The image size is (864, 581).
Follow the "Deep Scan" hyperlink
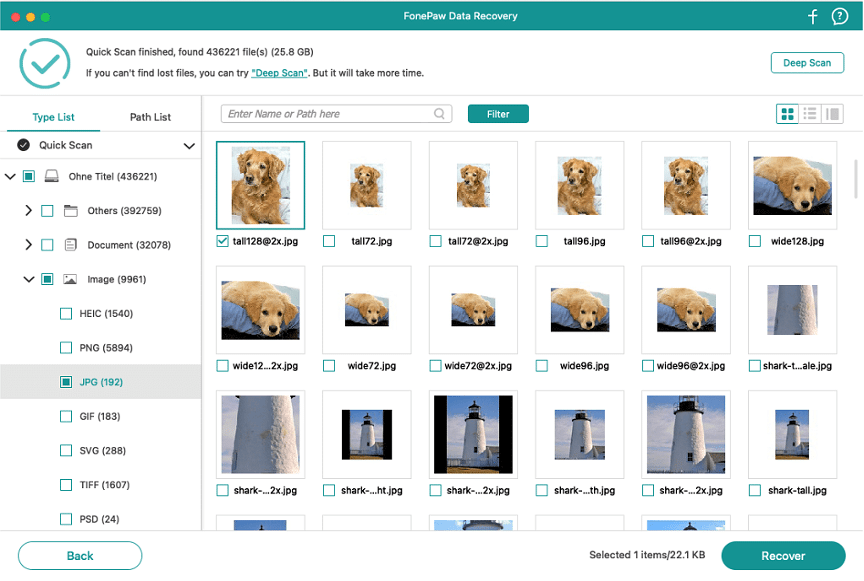[x=279, y=73]
